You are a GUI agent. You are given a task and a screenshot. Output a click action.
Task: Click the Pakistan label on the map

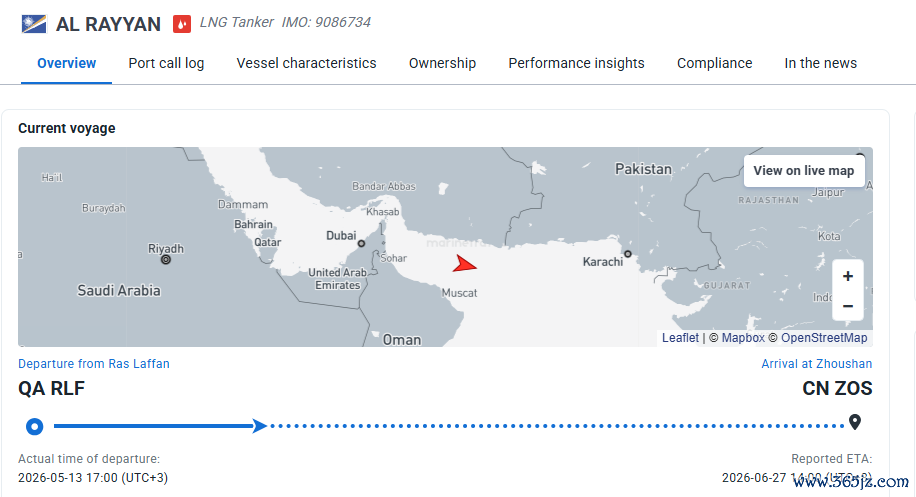coord(643,169)
